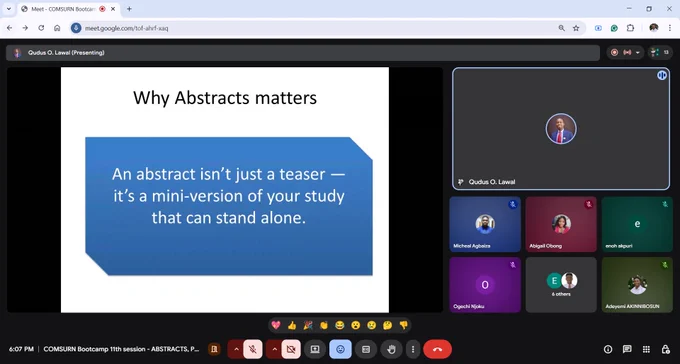Bookmark this tab with the star icon

click(576, 28)
